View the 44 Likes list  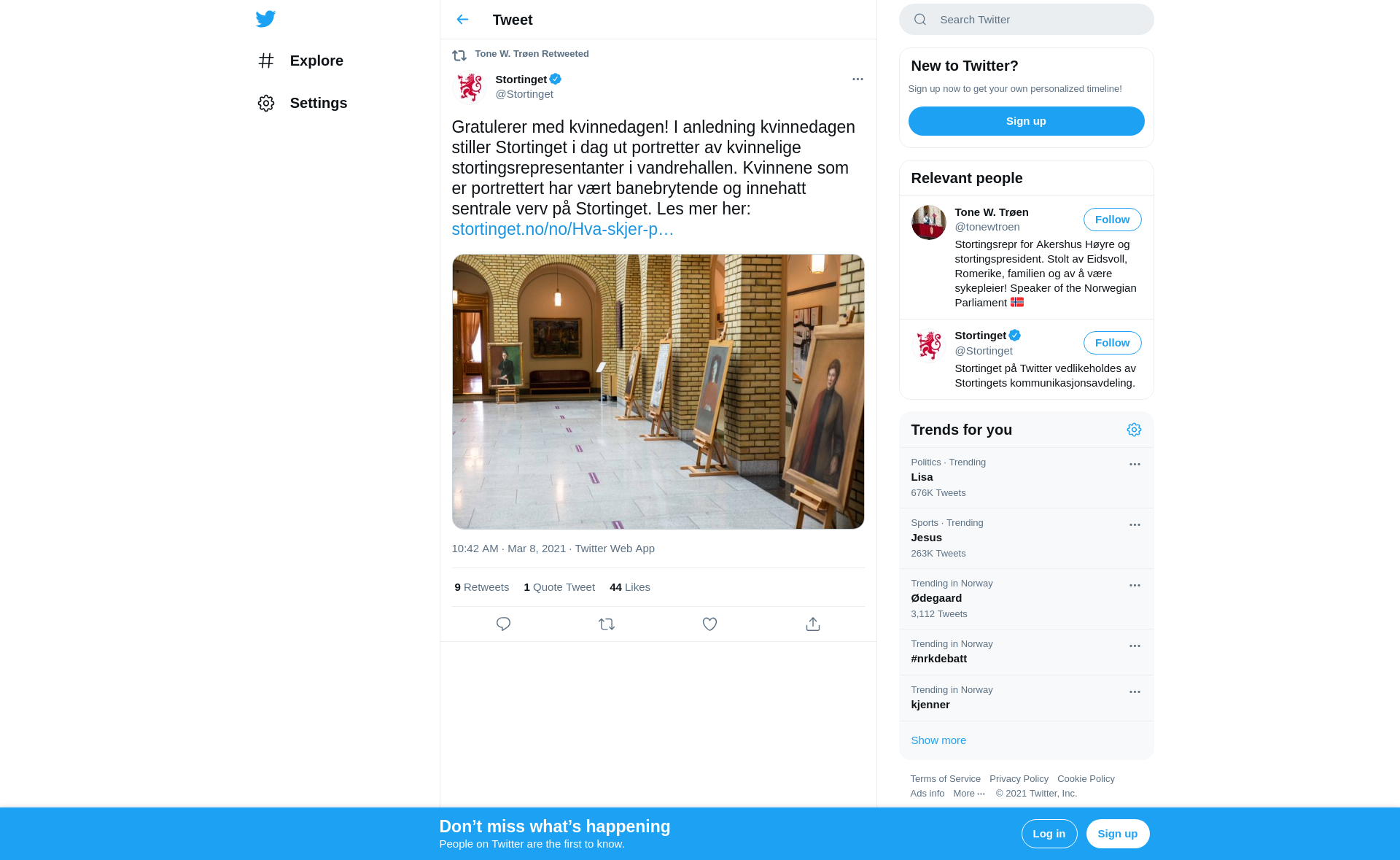point(630,587)
